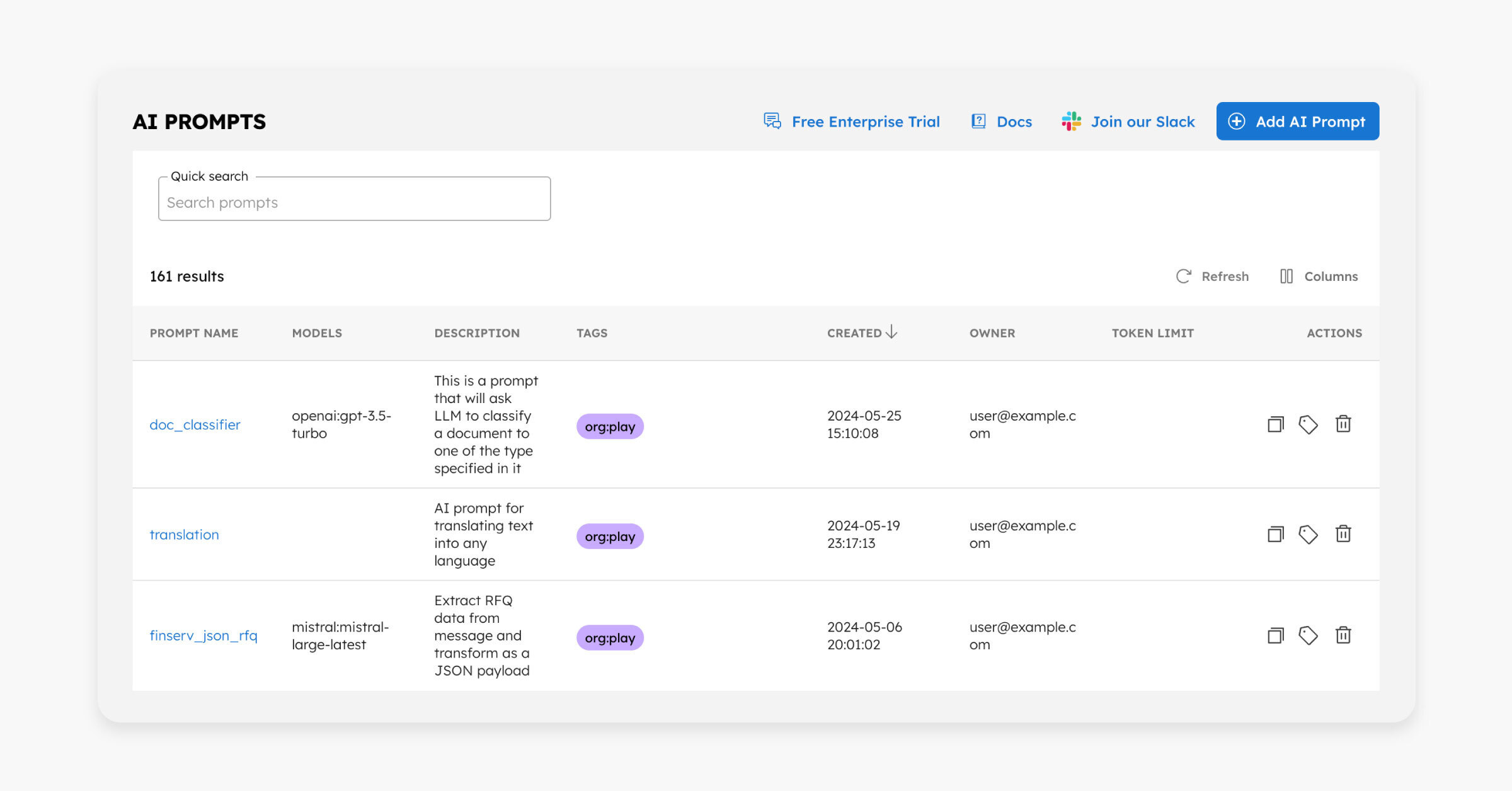Refresh the prompts list
1512x791 pixels.
tap(1212, 276)
